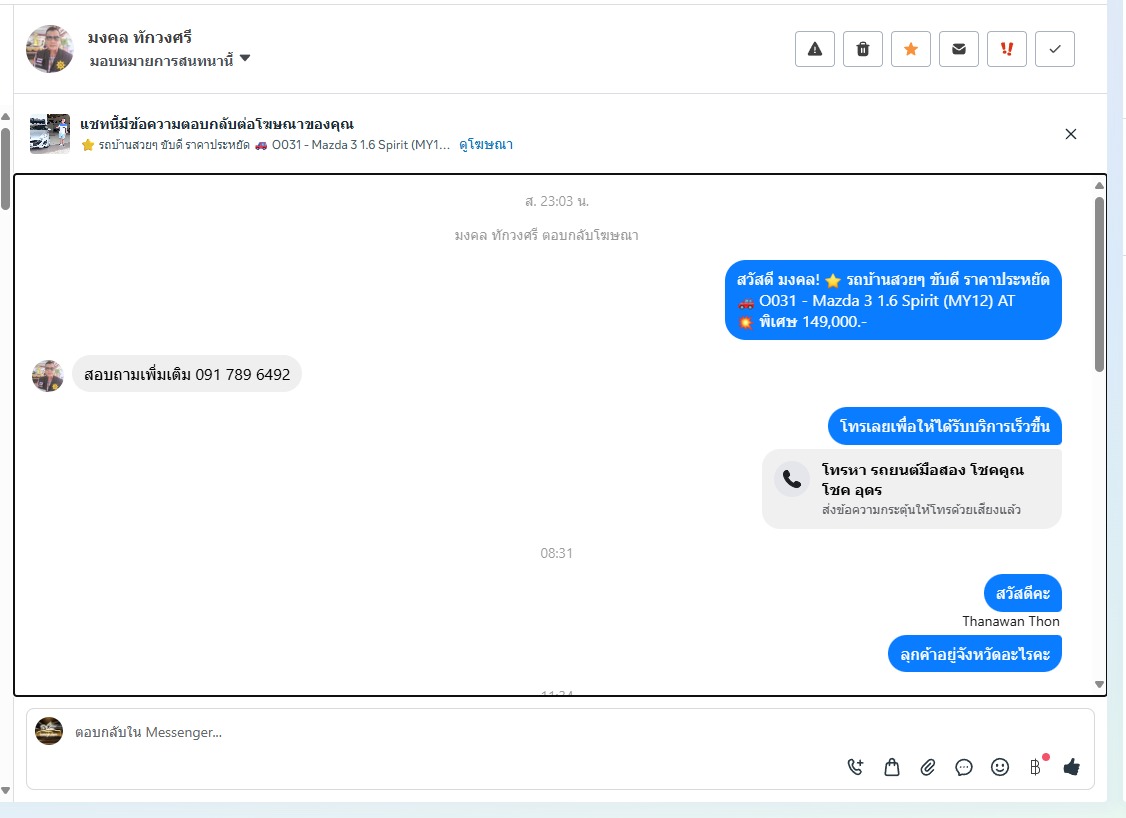Mark conversation done with checkmark button
The height and width of the screenshot is (818, 1126).
[1055, 50]
